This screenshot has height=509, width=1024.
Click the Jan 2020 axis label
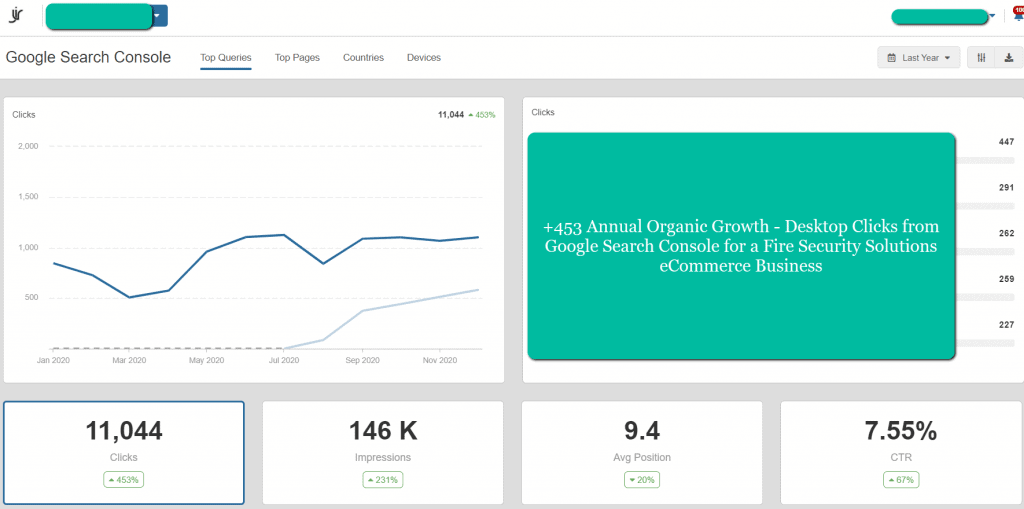click(52, 360)
